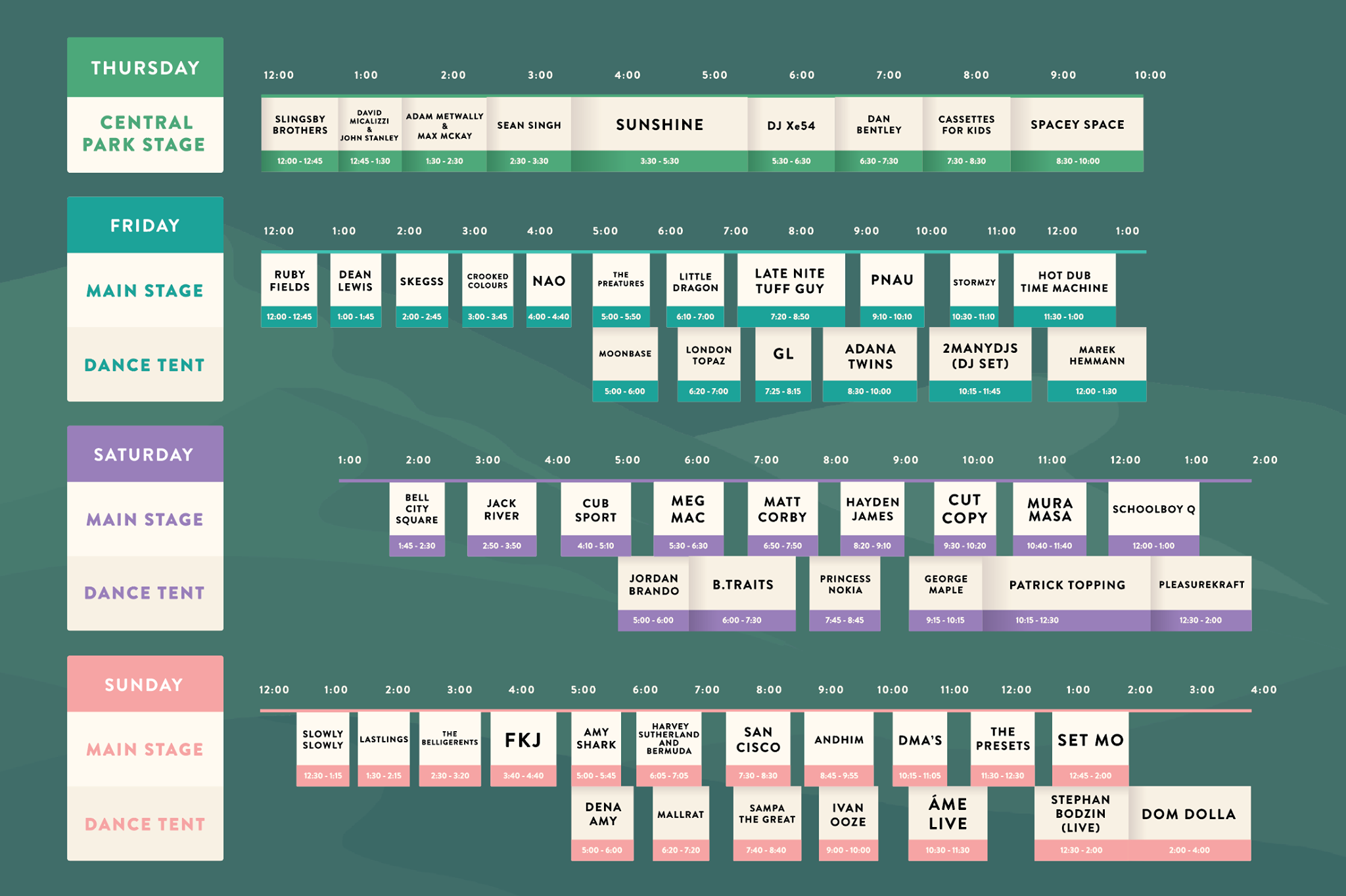1346x896 pixels.
Task: Select the George Maple set
Action: tap(946, 593)
